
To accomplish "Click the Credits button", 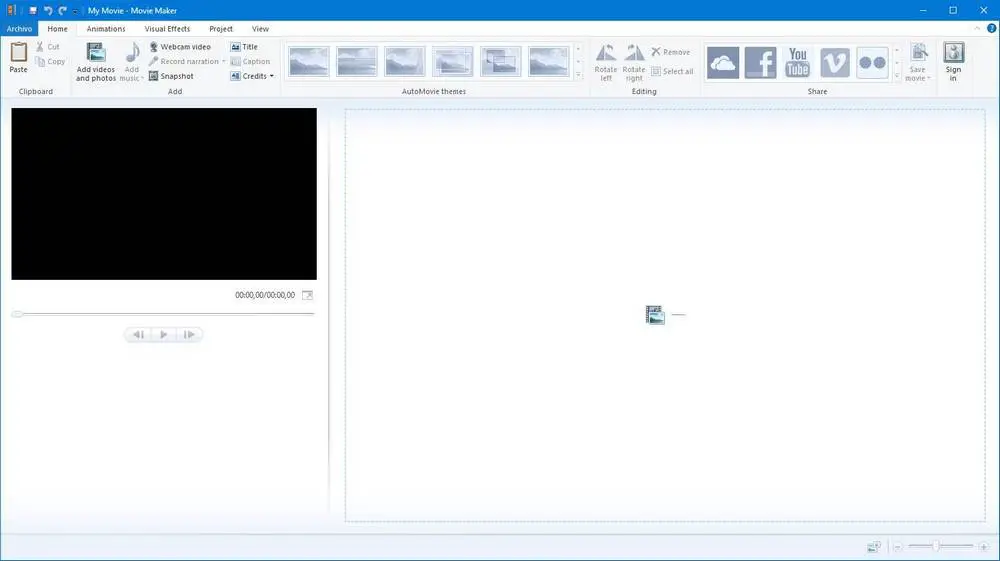I will (x=249, y=76).
